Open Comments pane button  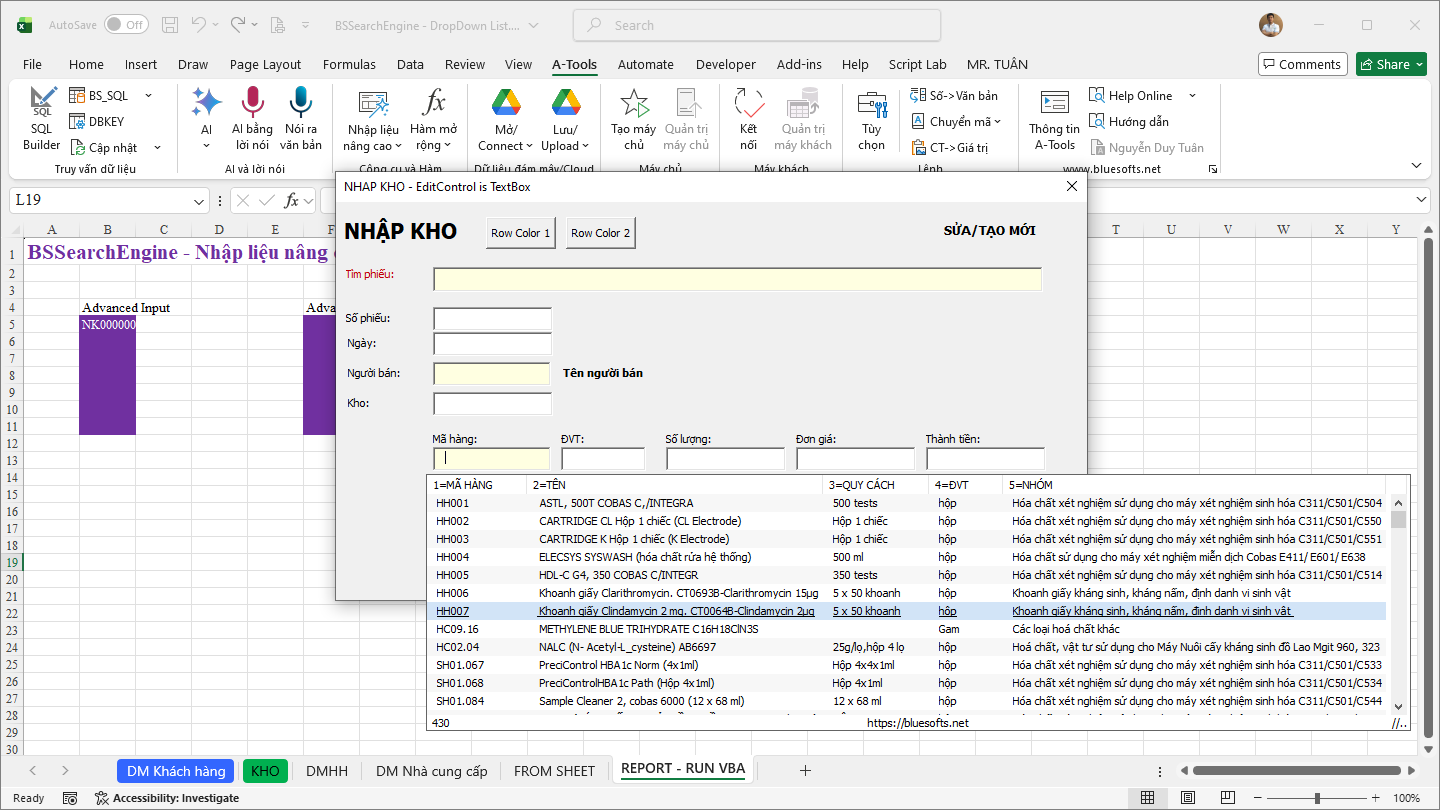tap(1302, 64)
